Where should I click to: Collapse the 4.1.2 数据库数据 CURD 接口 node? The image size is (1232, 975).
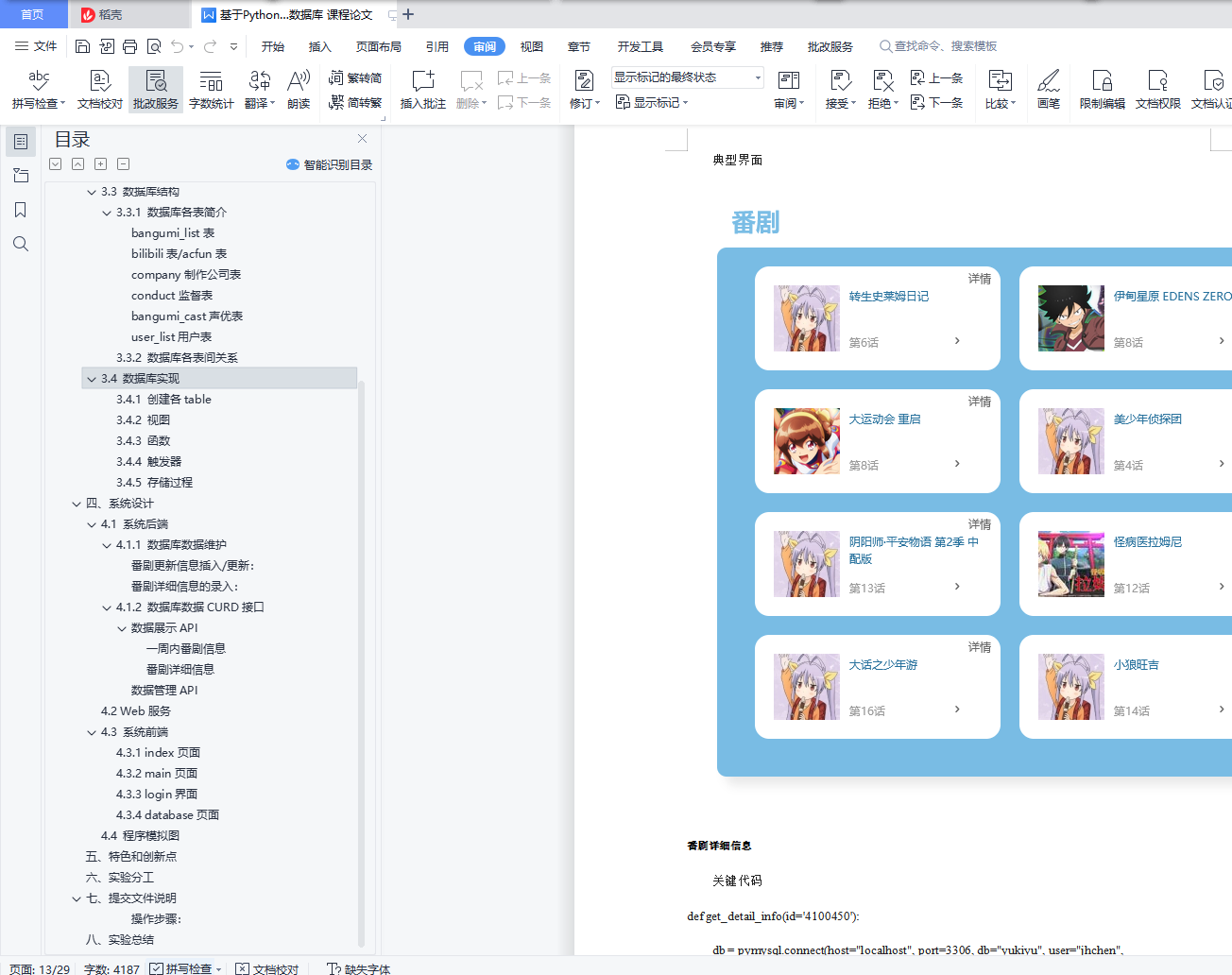click(x=107, y=607)
